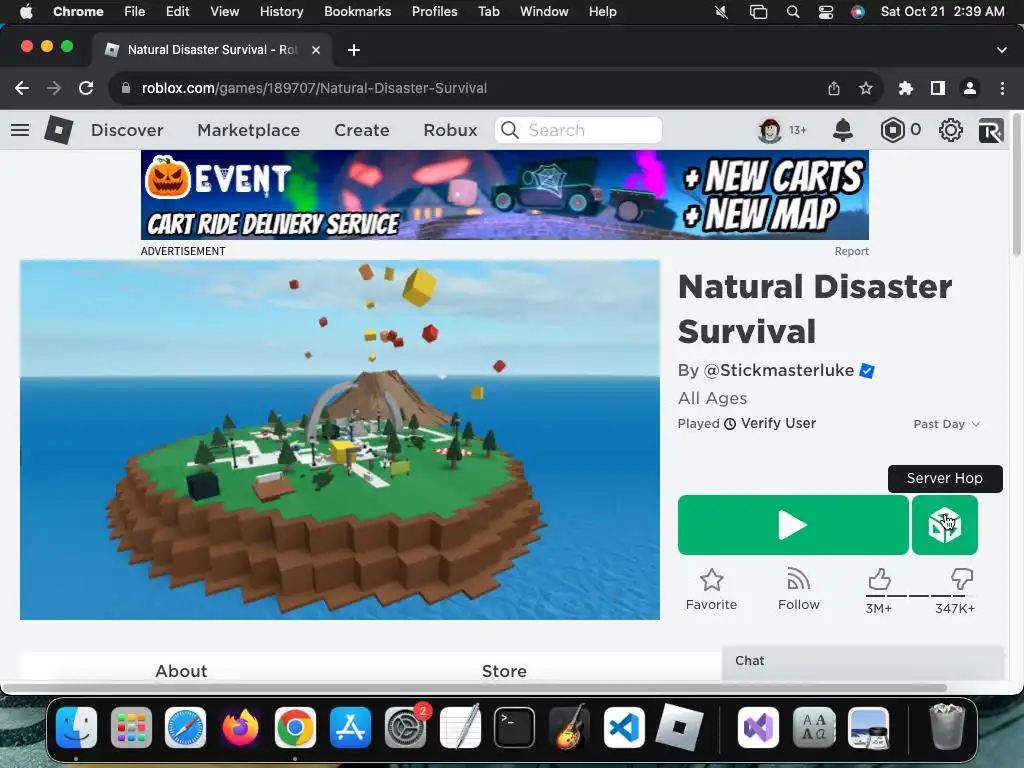This screenshot has width=1024, height=768.
Task: Open Chrome three-dot menu
Action: [1002, 88]
